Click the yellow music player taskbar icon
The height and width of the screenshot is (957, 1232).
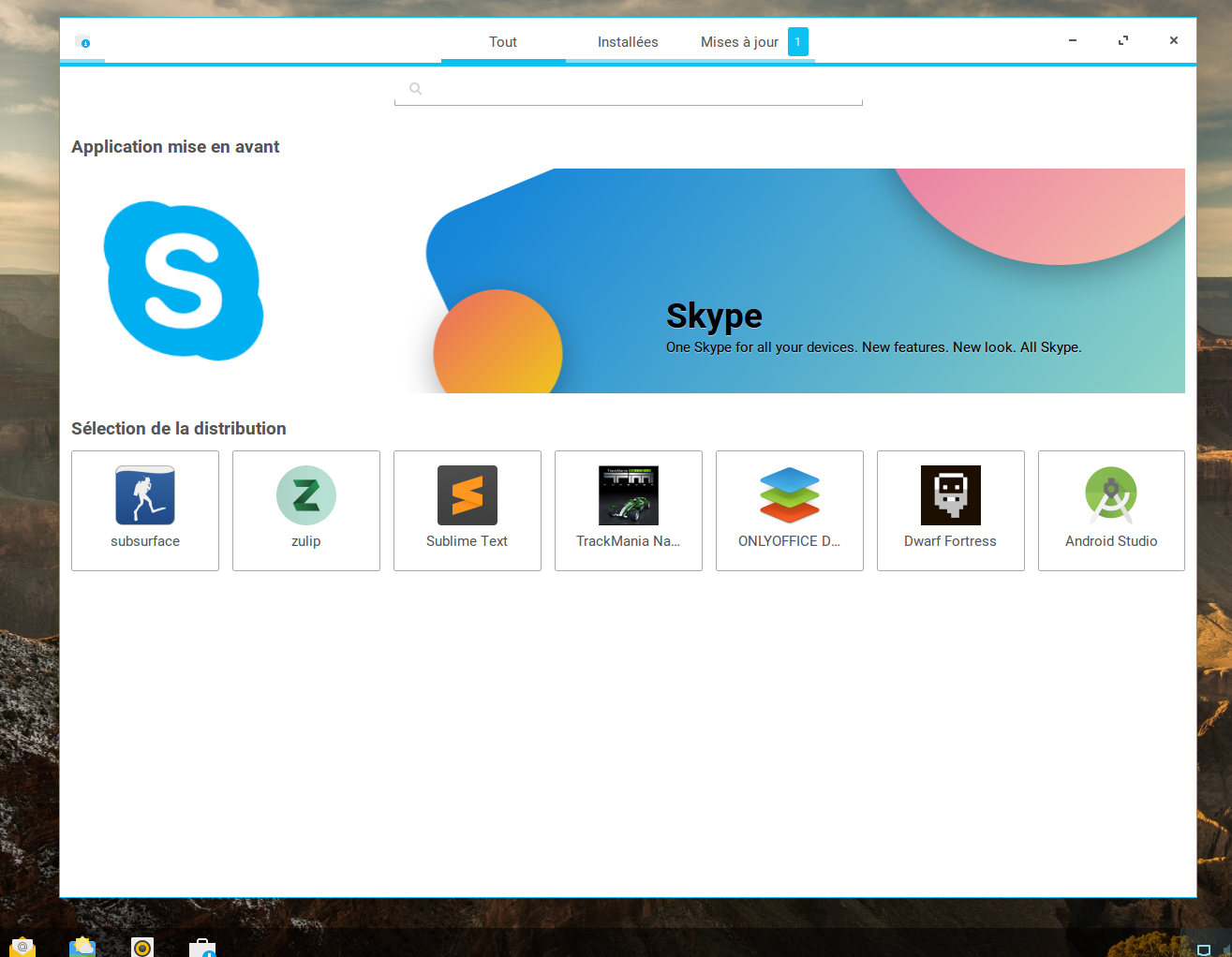click(142, 947)
